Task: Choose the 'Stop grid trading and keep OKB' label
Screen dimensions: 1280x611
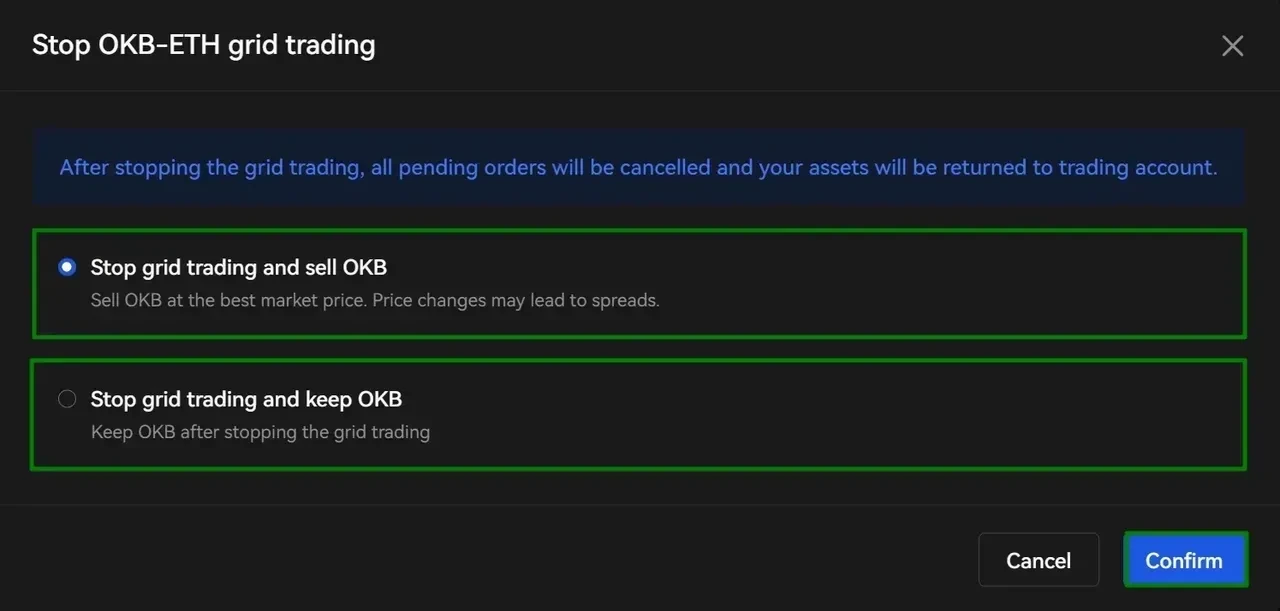Action: 246,399
